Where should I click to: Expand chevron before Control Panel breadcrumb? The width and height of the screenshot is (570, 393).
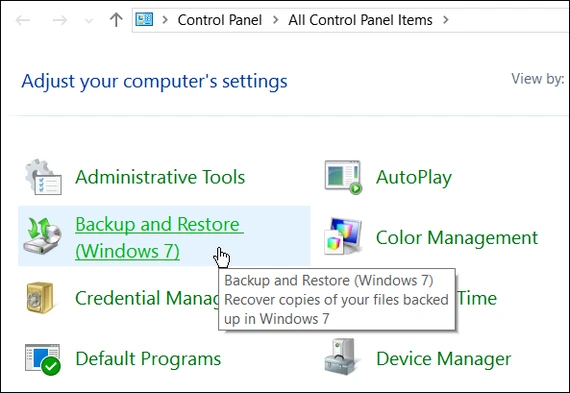point(165,20)
